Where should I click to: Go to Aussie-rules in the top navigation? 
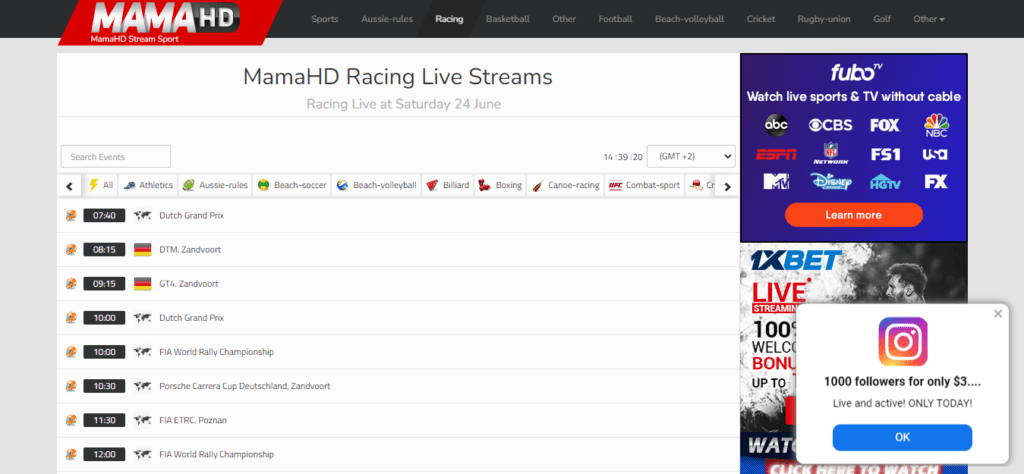coord(387,19)
